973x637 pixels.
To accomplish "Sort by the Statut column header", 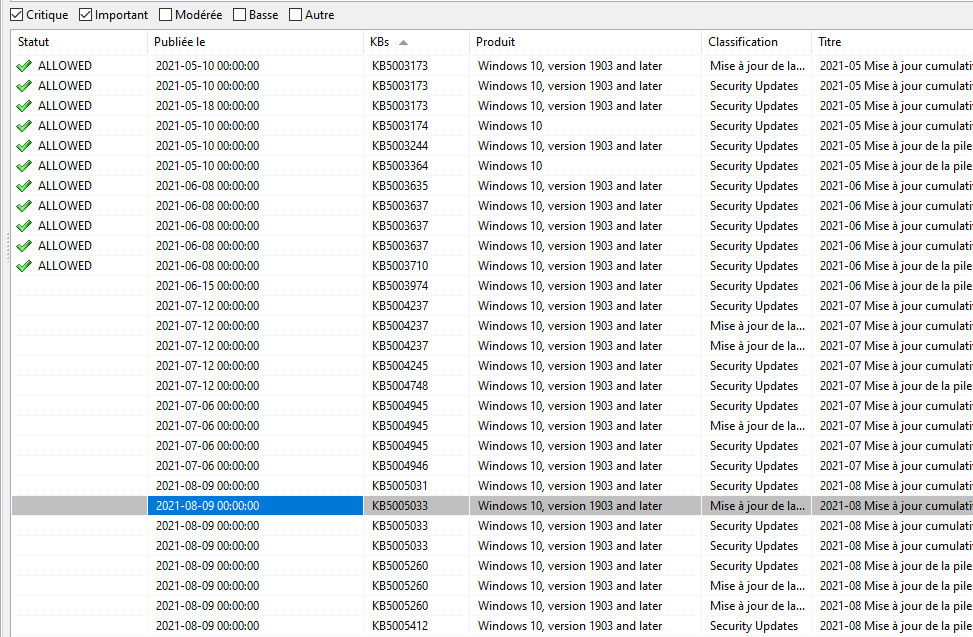I will [79, 42].
